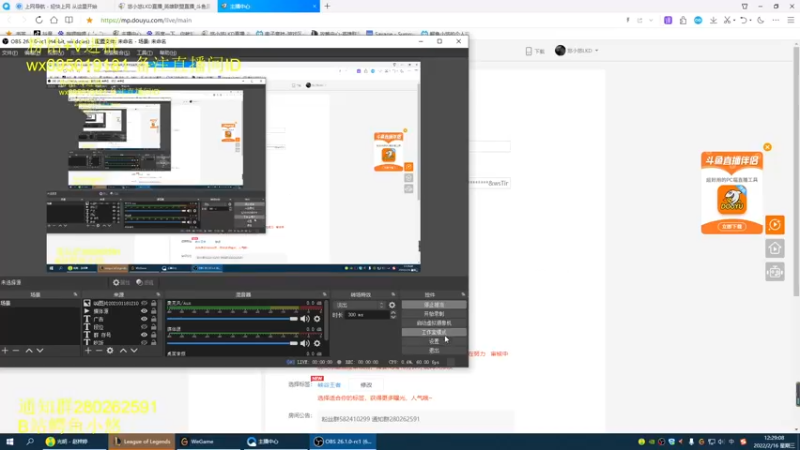The height and width of the screenshot is (450, 800).
Task: Adjust 麦克风/Aux volume slider
Action: 232,319
